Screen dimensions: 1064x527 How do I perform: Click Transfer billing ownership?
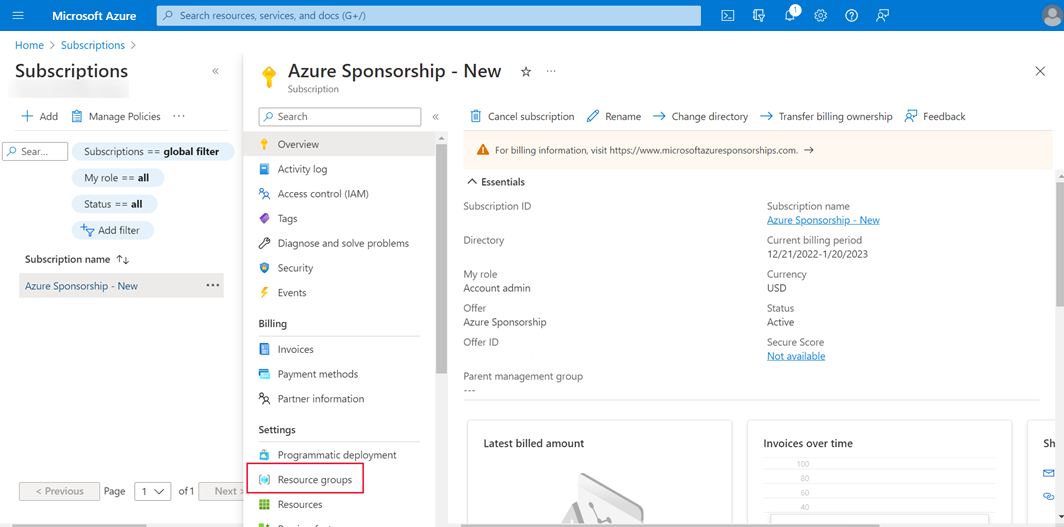pyautogui.click(x=826, y=117)
